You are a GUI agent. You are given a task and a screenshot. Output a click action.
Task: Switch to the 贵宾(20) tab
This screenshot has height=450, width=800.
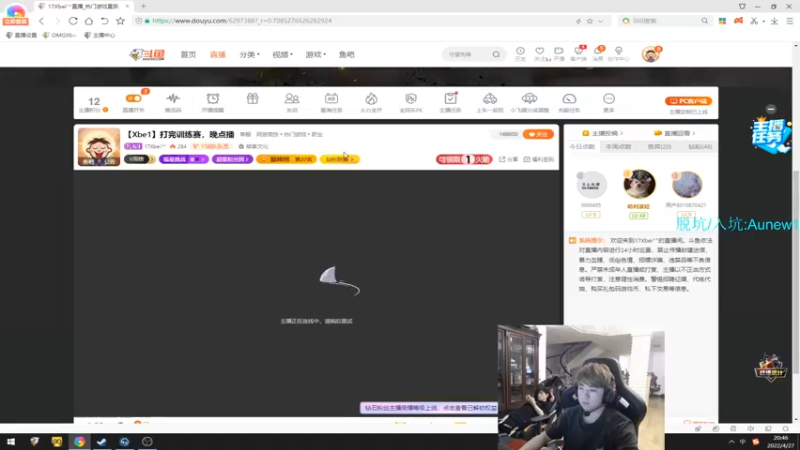pos(659,147)
